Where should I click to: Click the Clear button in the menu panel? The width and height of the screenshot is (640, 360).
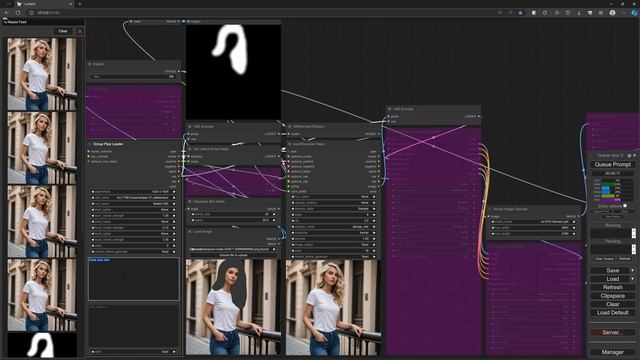612,304
